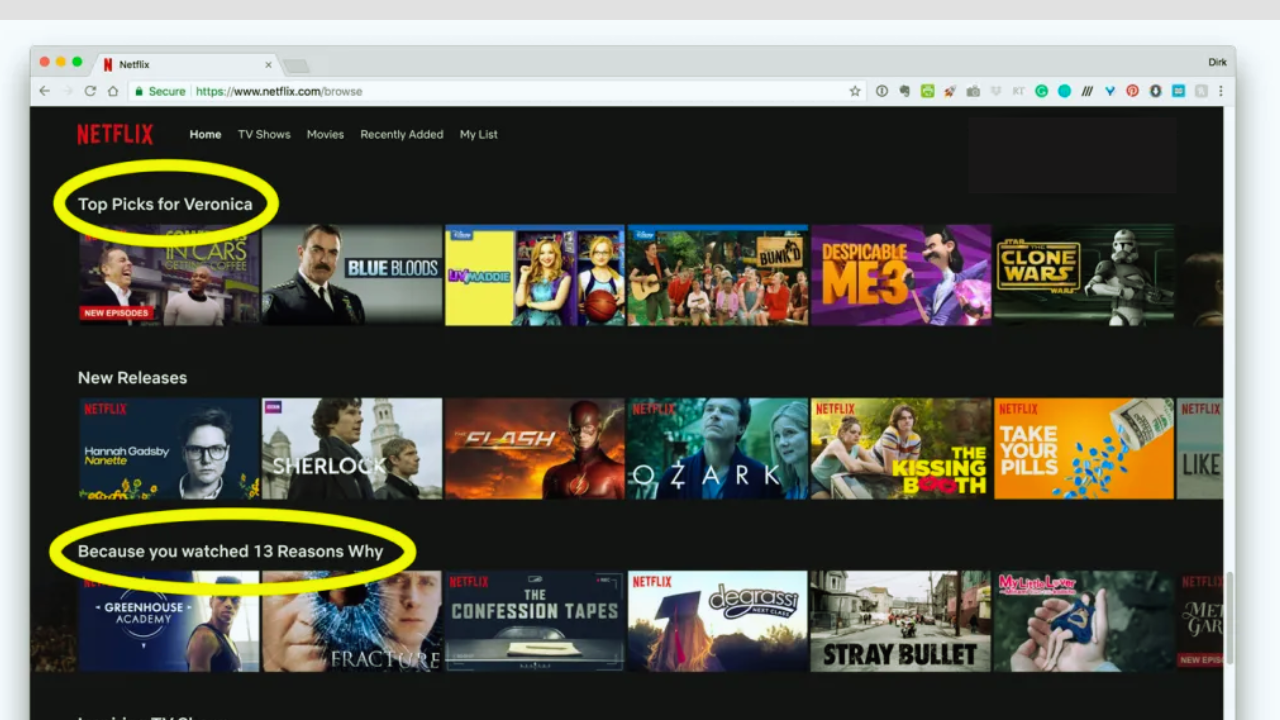Select Take Your Pills
This screenshot has width=1280, height=720.
click(1084, 449)
